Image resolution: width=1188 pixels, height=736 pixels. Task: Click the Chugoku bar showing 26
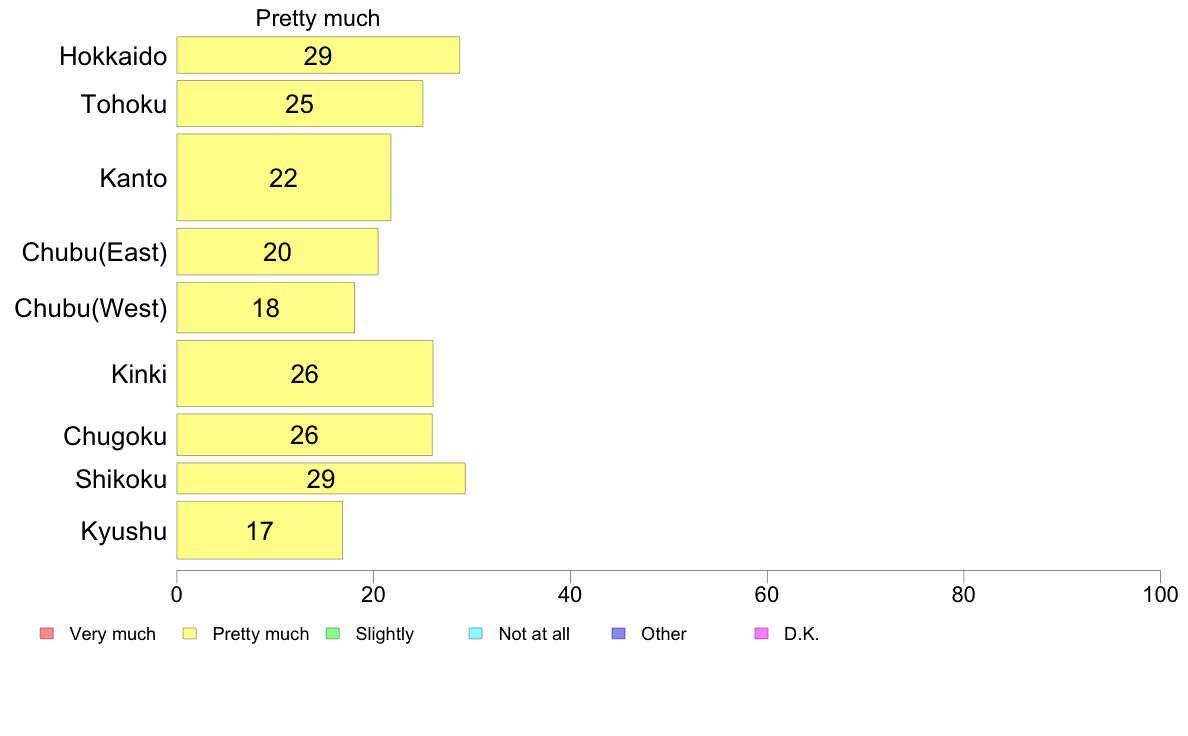coord(305,435)
